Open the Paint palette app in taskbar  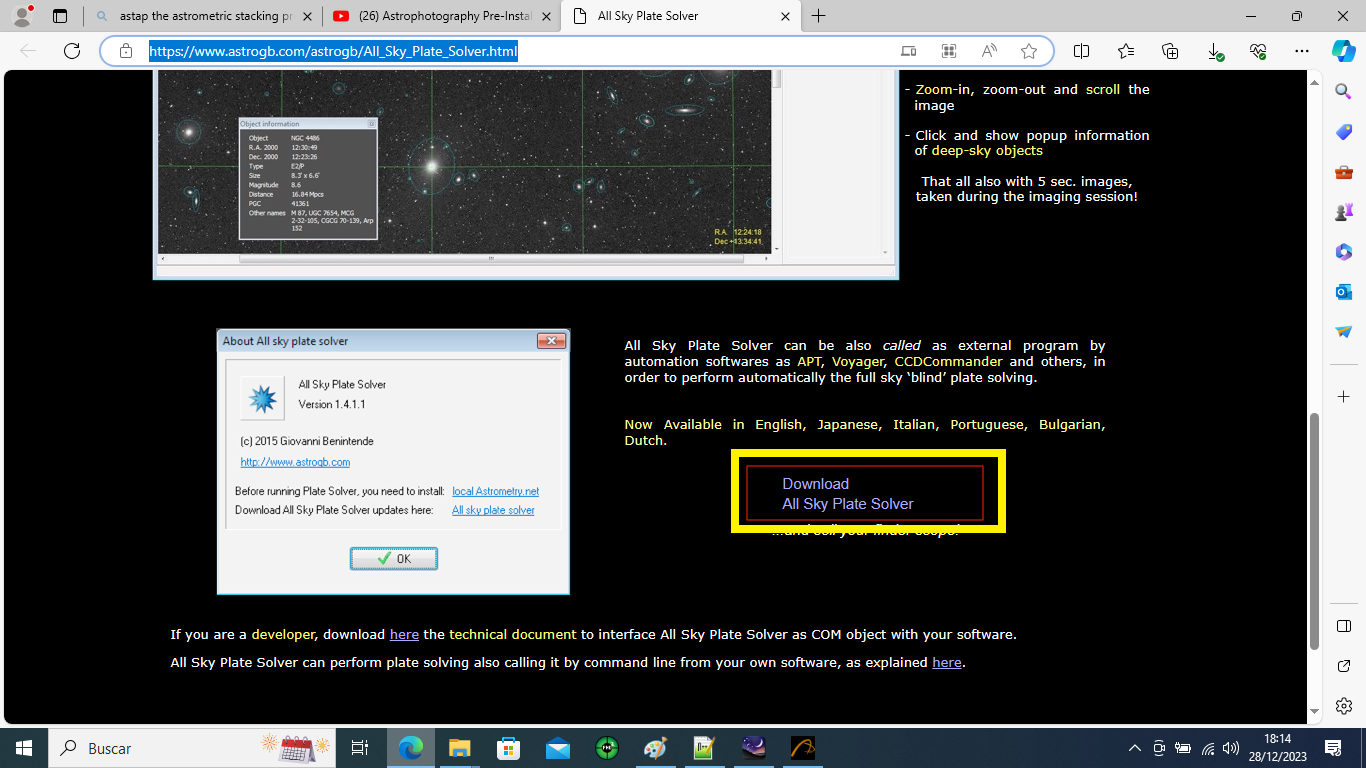655,748
